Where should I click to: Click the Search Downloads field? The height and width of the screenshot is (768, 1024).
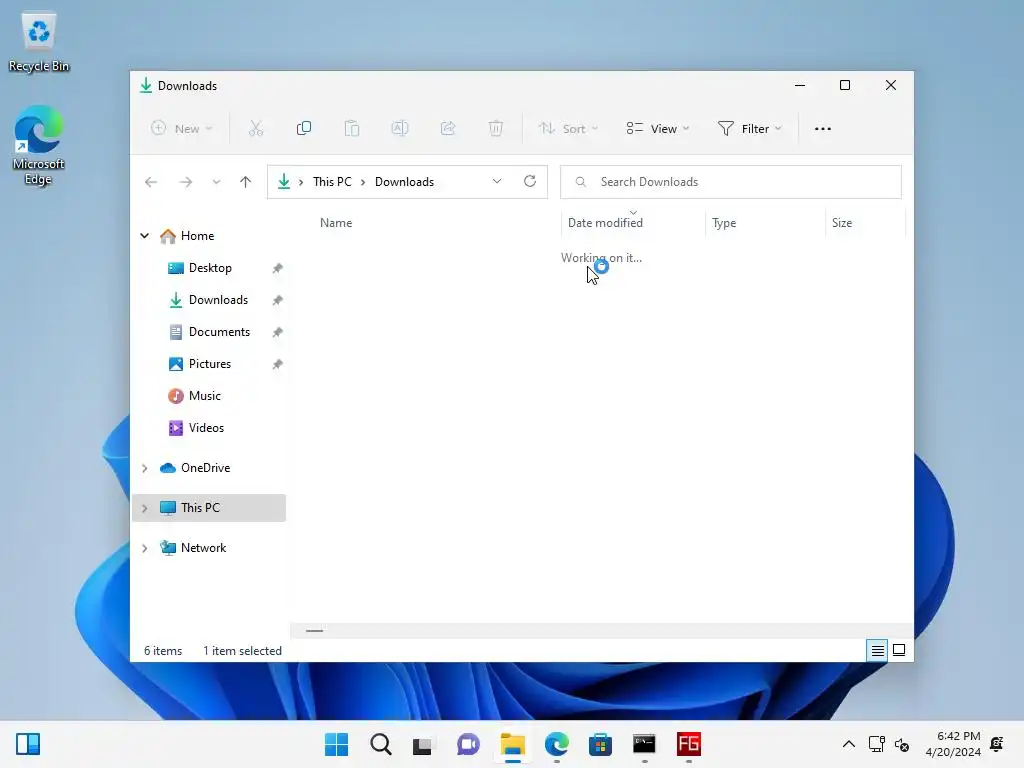pos(731,182)
